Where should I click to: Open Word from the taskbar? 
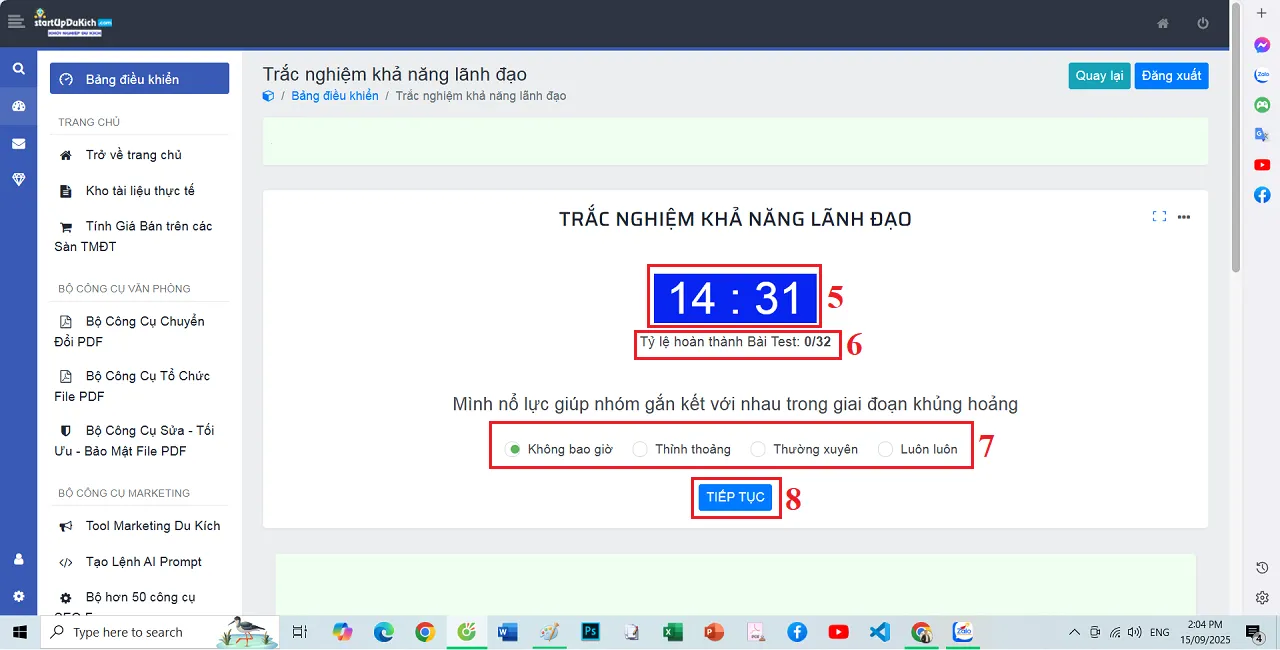(507, 632)
